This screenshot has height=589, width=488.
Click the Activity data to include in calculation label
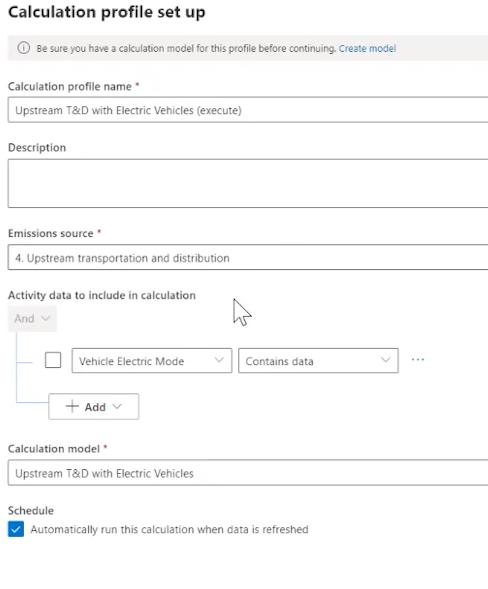(102, 295)
